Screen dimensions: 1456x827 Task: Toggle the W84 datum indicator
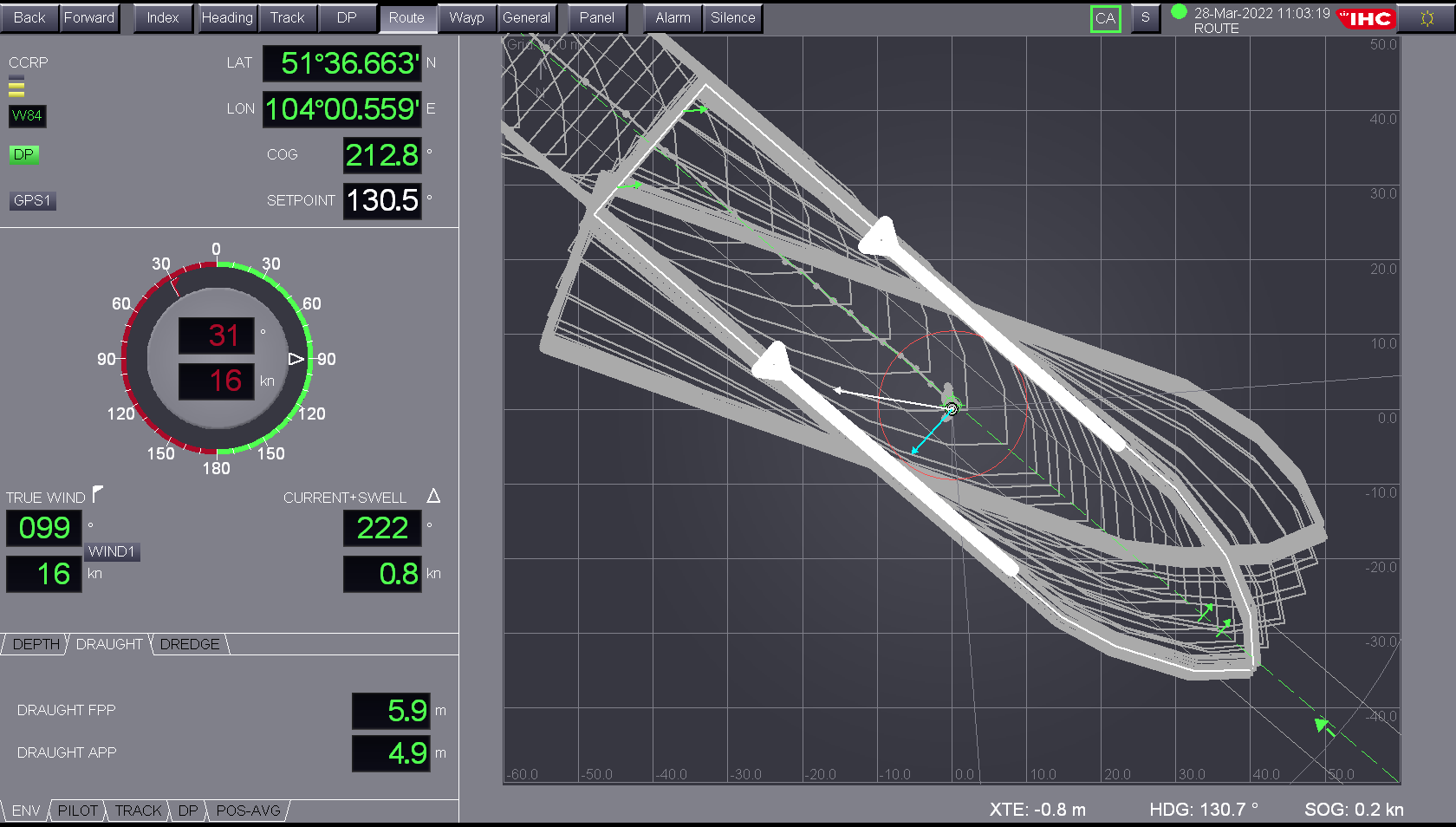27,115
